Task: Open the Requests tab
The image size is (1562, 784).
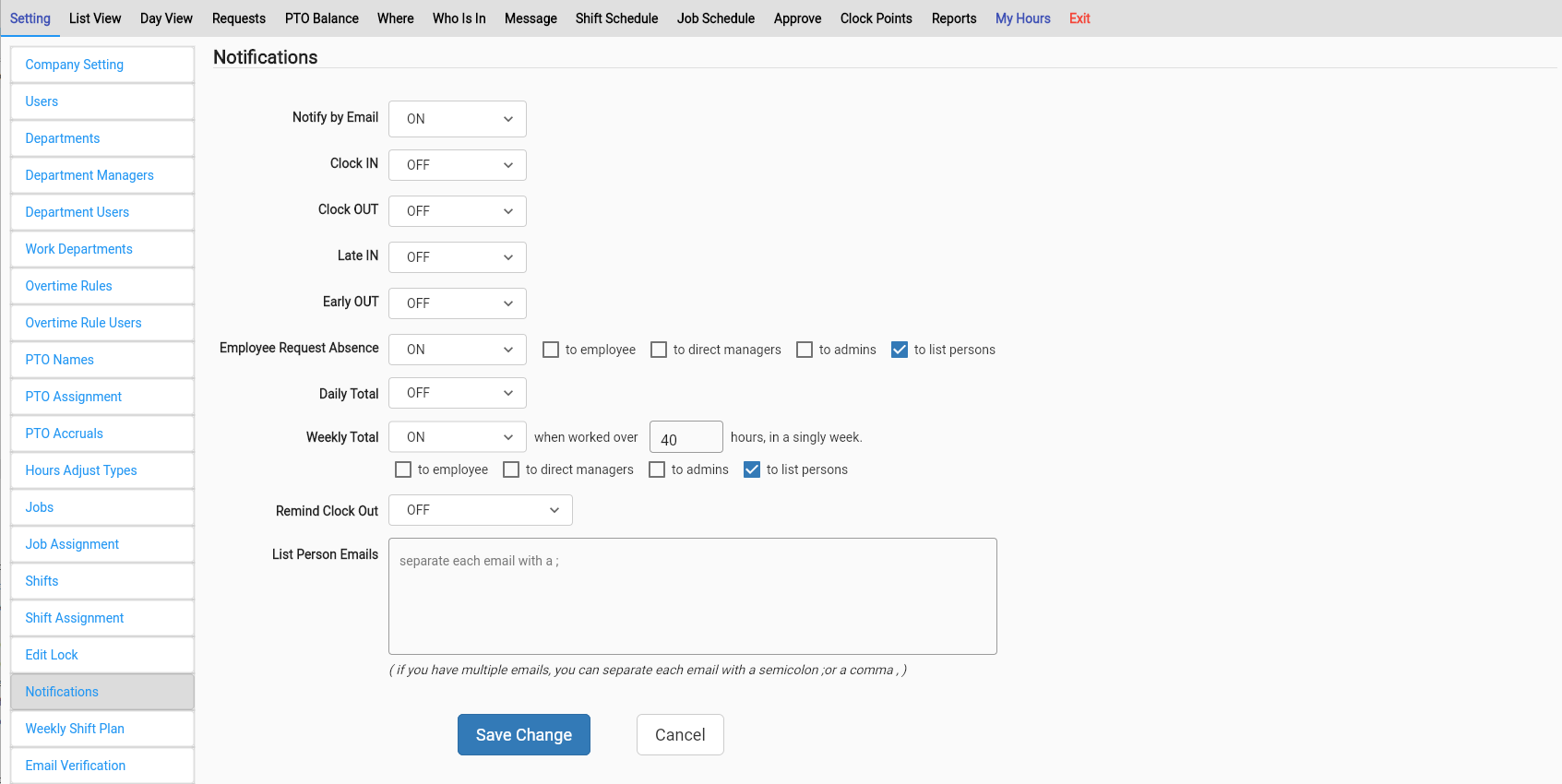Action: 239,18
